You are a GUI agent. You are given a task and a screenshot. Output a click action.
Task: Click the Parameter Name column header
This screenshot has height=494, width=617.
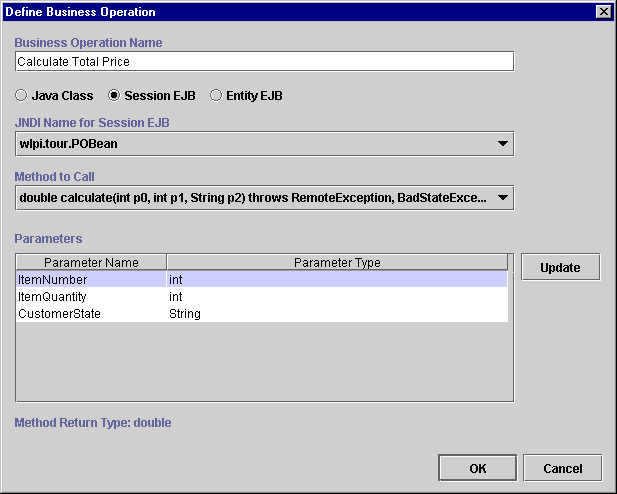click(x=91, y=263)
